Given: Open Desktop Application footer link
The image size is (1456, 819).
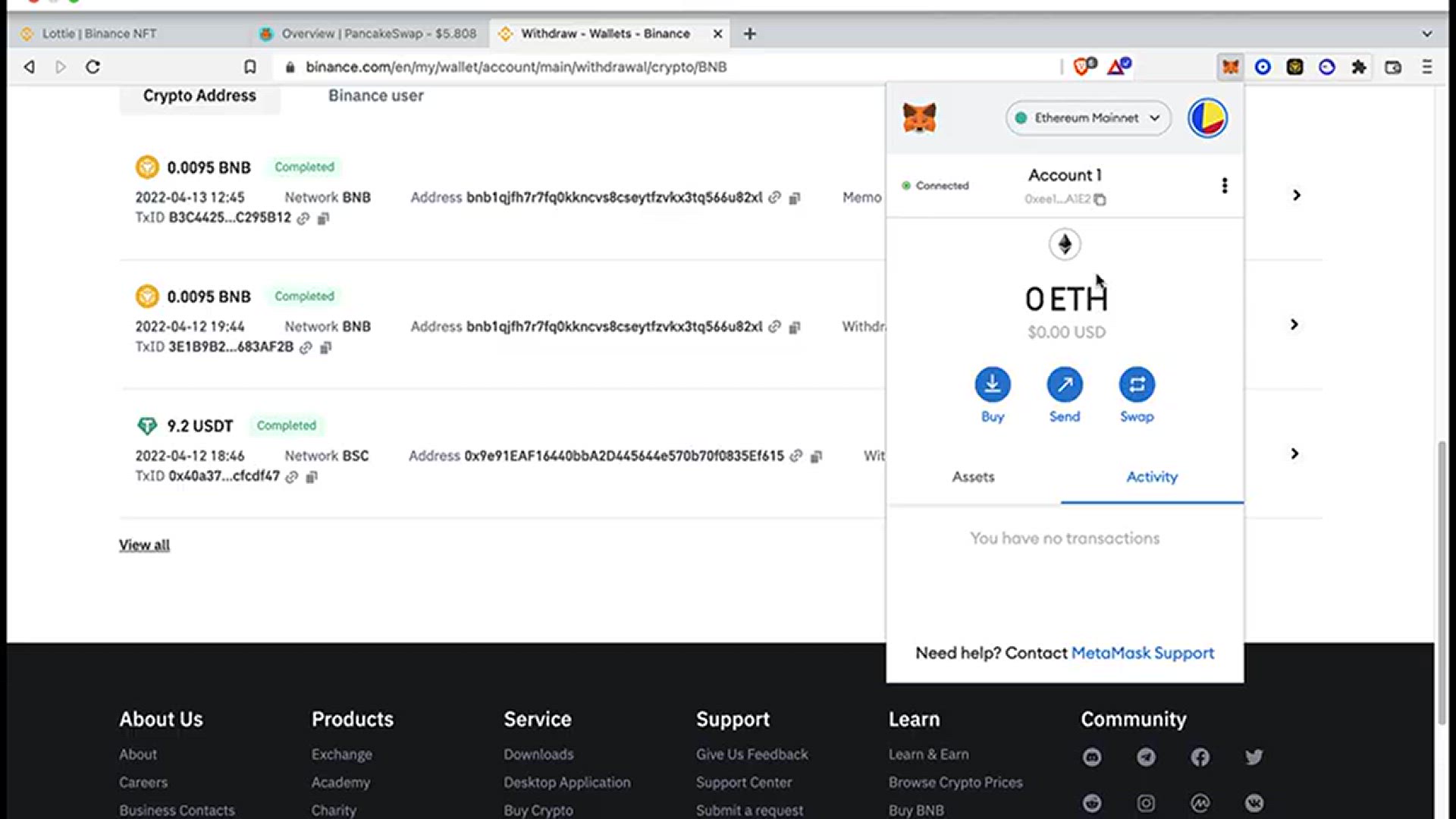Looking at the screenshot, I should click(566, 782).
